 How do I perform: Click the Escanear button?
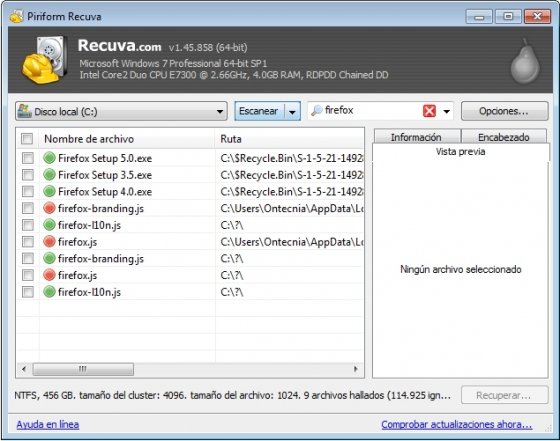click(259, 111)
